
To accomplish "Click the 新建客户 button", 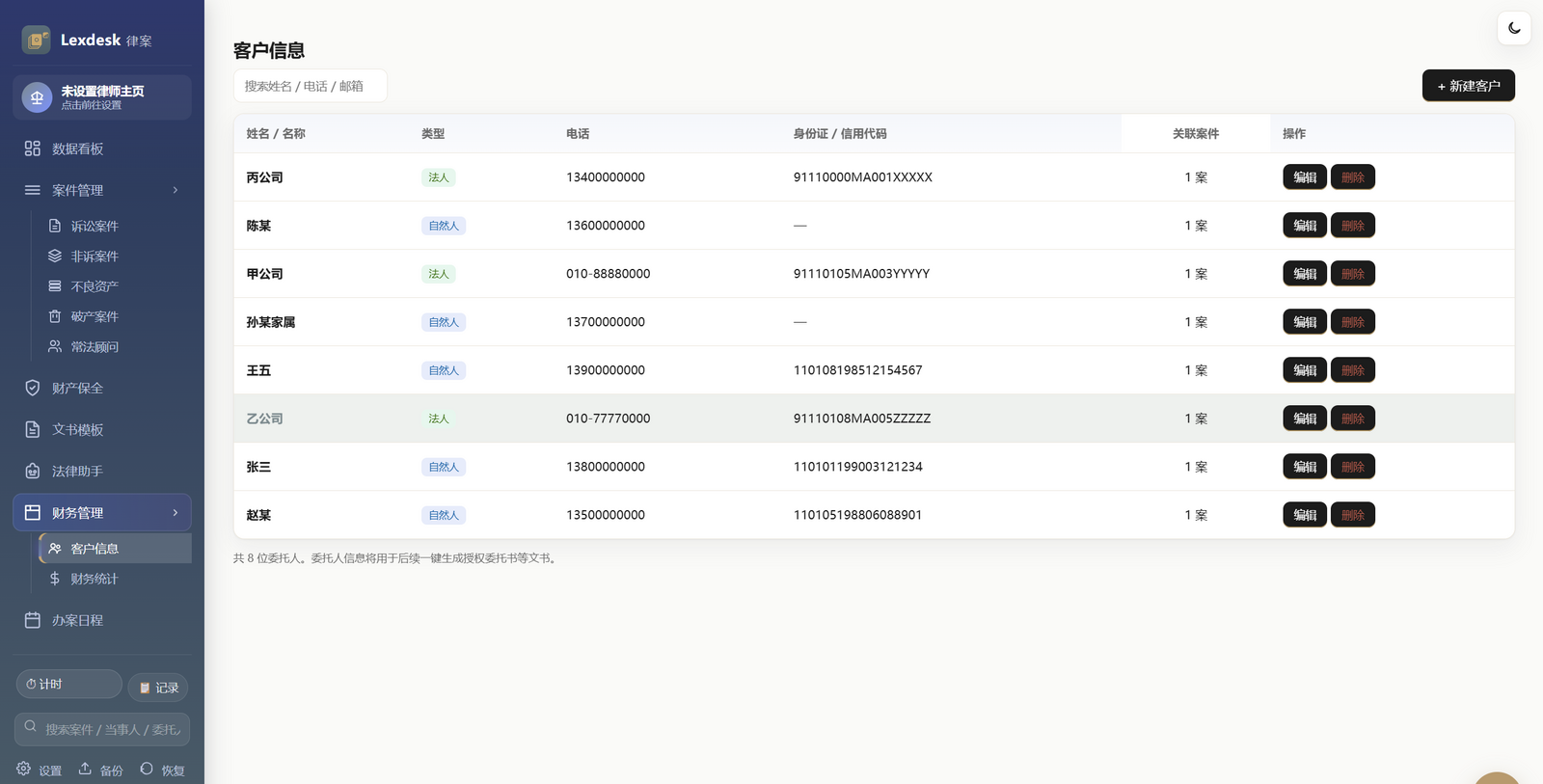I will [x=1469, y=86].
